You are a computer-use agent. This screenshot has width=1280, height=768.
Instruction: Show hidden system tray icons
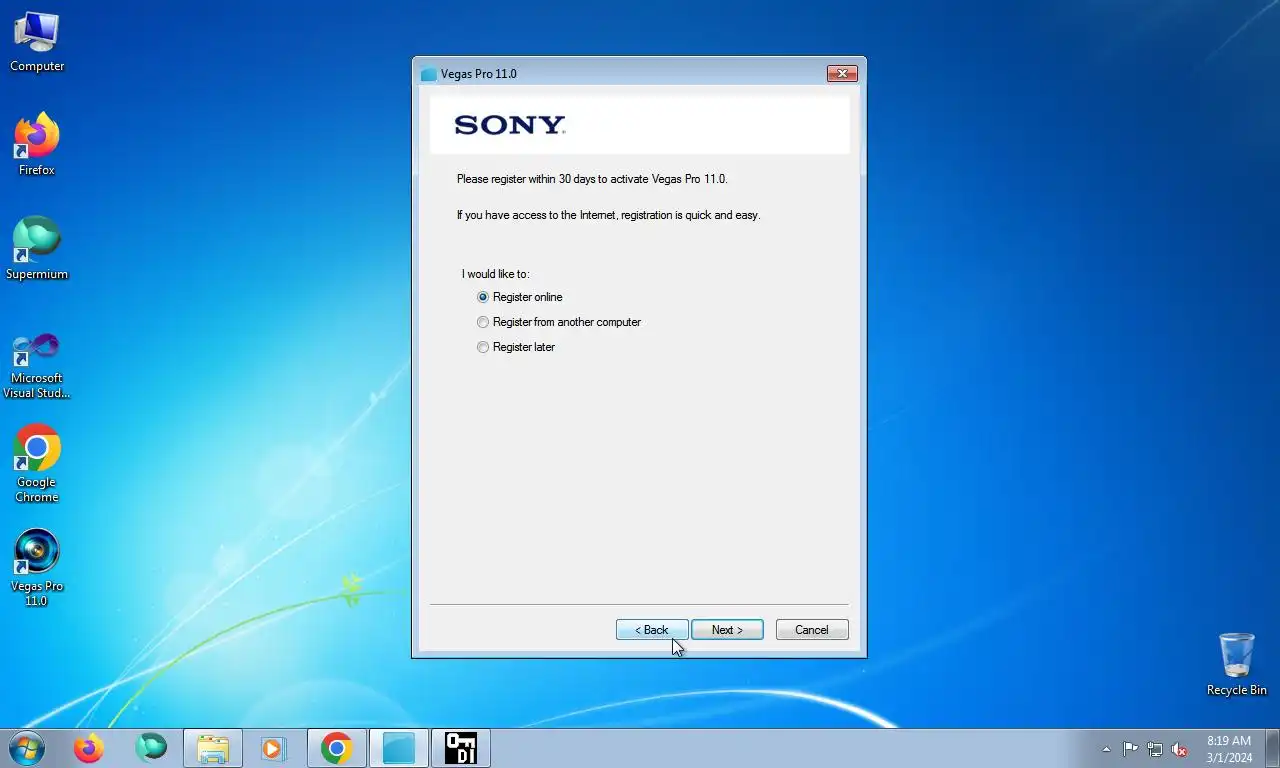coord(1106,749)
